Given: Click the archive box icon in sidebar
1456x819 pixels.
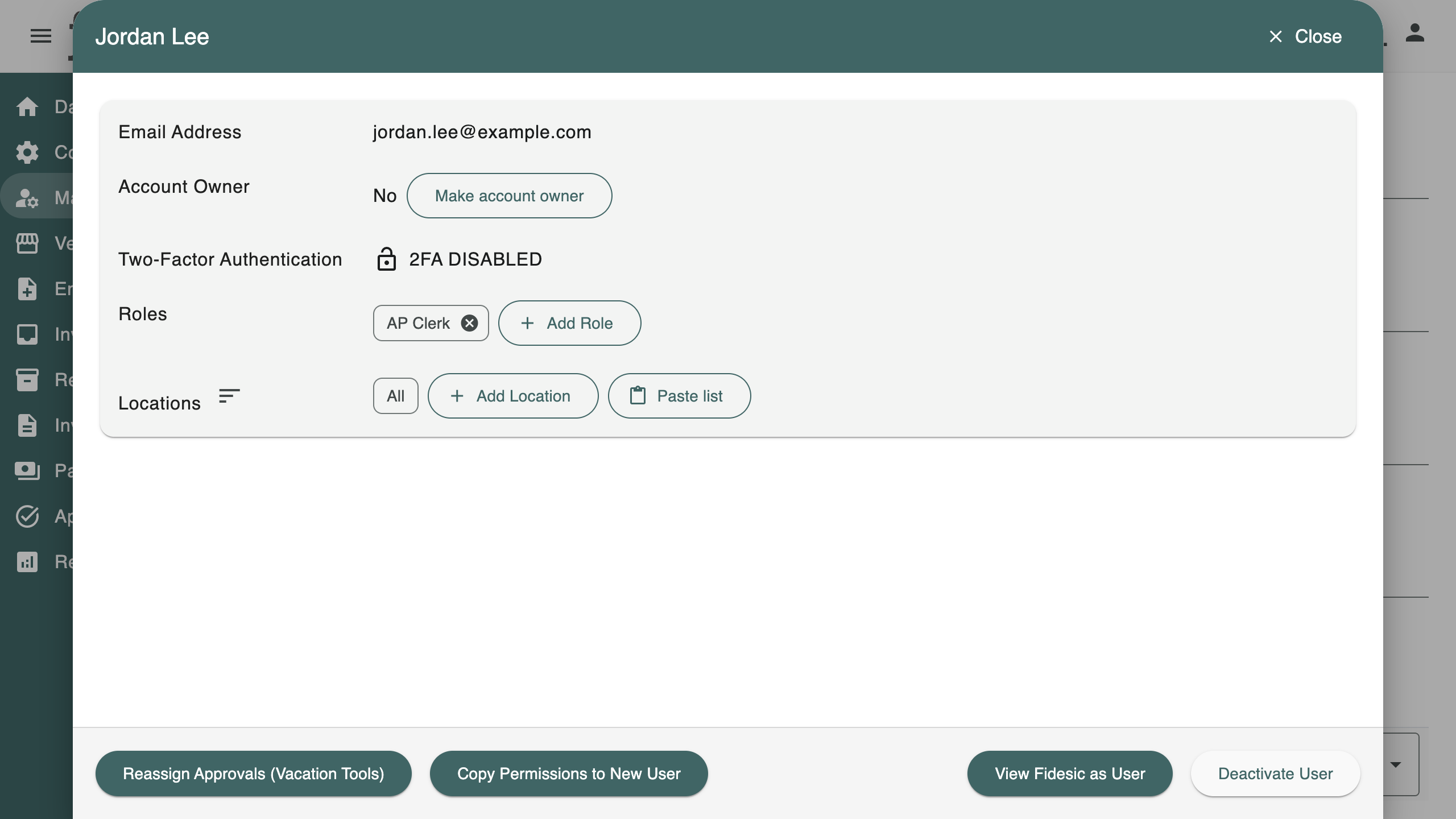Looking at the screenshot, I should 27,380.
